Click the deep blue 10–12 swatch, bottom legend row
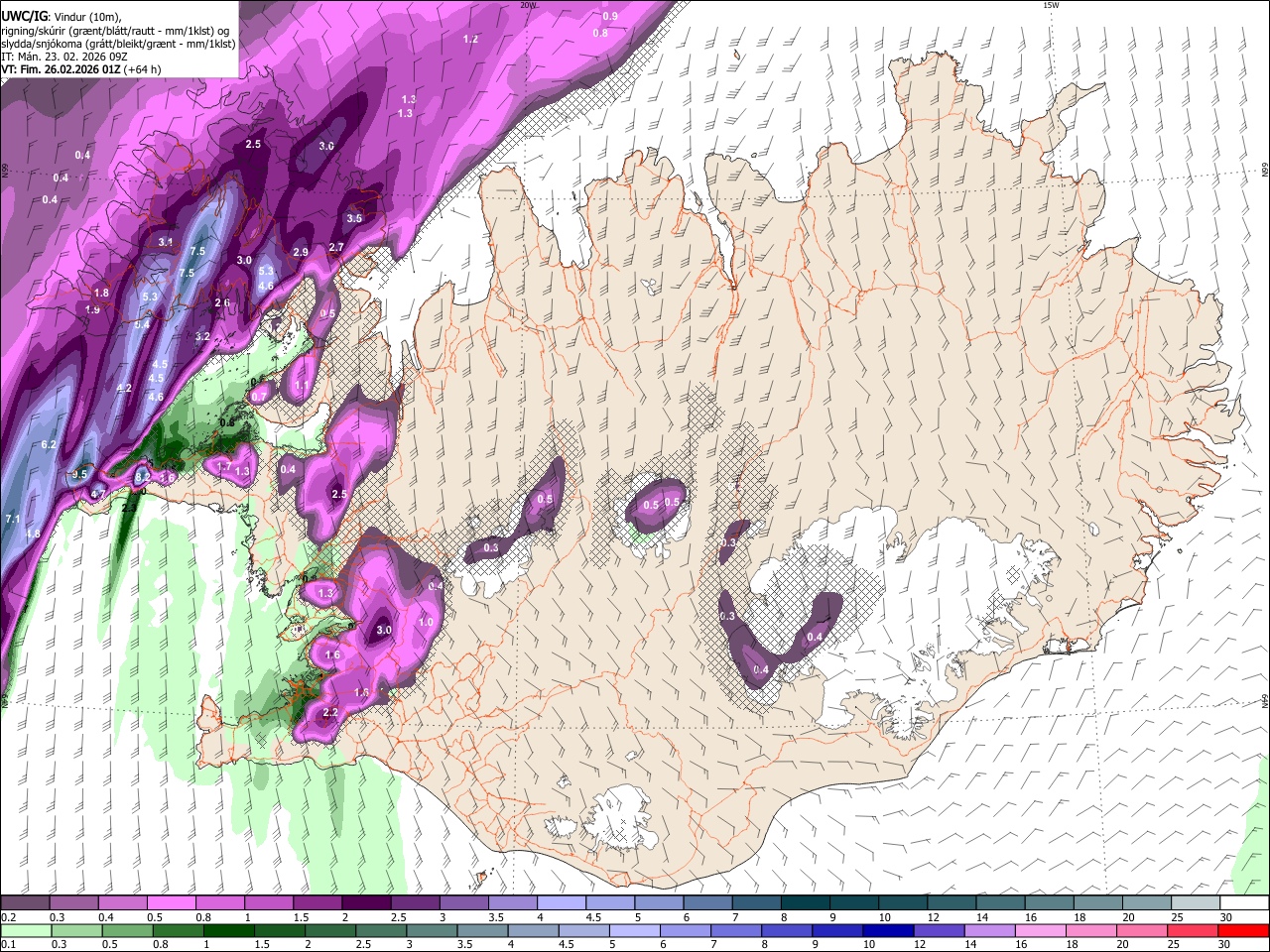Image resolution: width=1270 pixels, height=952 pixels. click(886, 930)
